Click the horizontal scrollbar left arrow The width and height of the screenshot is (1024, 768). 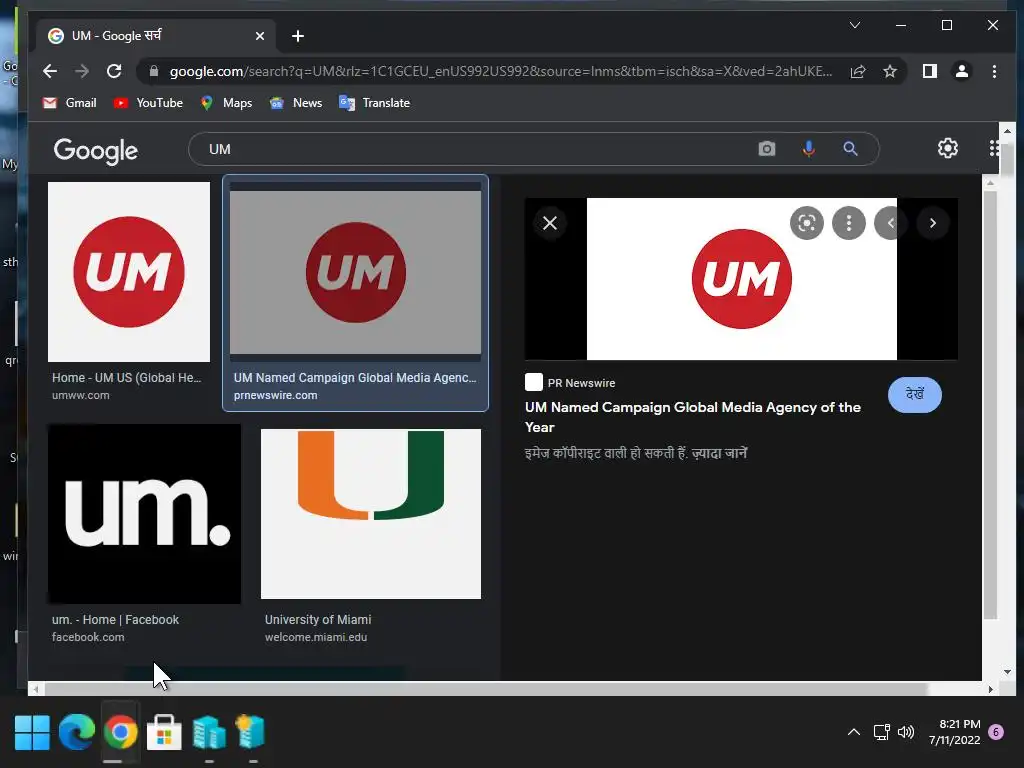pos(36,689)
